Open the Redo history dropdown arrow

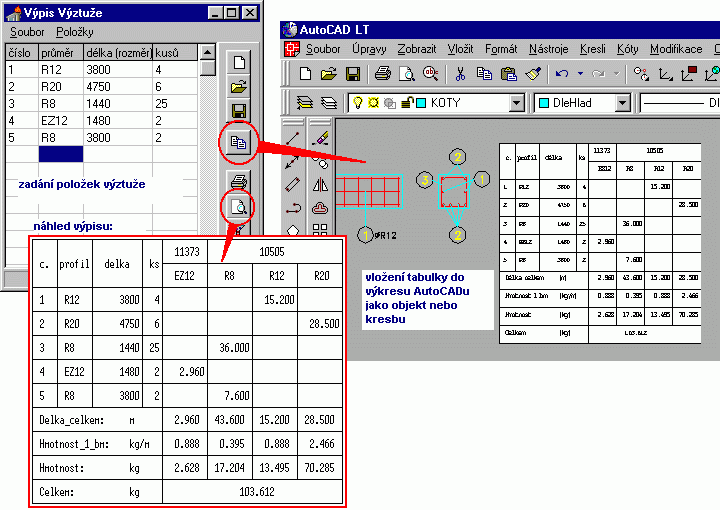[x=617, y=73]
